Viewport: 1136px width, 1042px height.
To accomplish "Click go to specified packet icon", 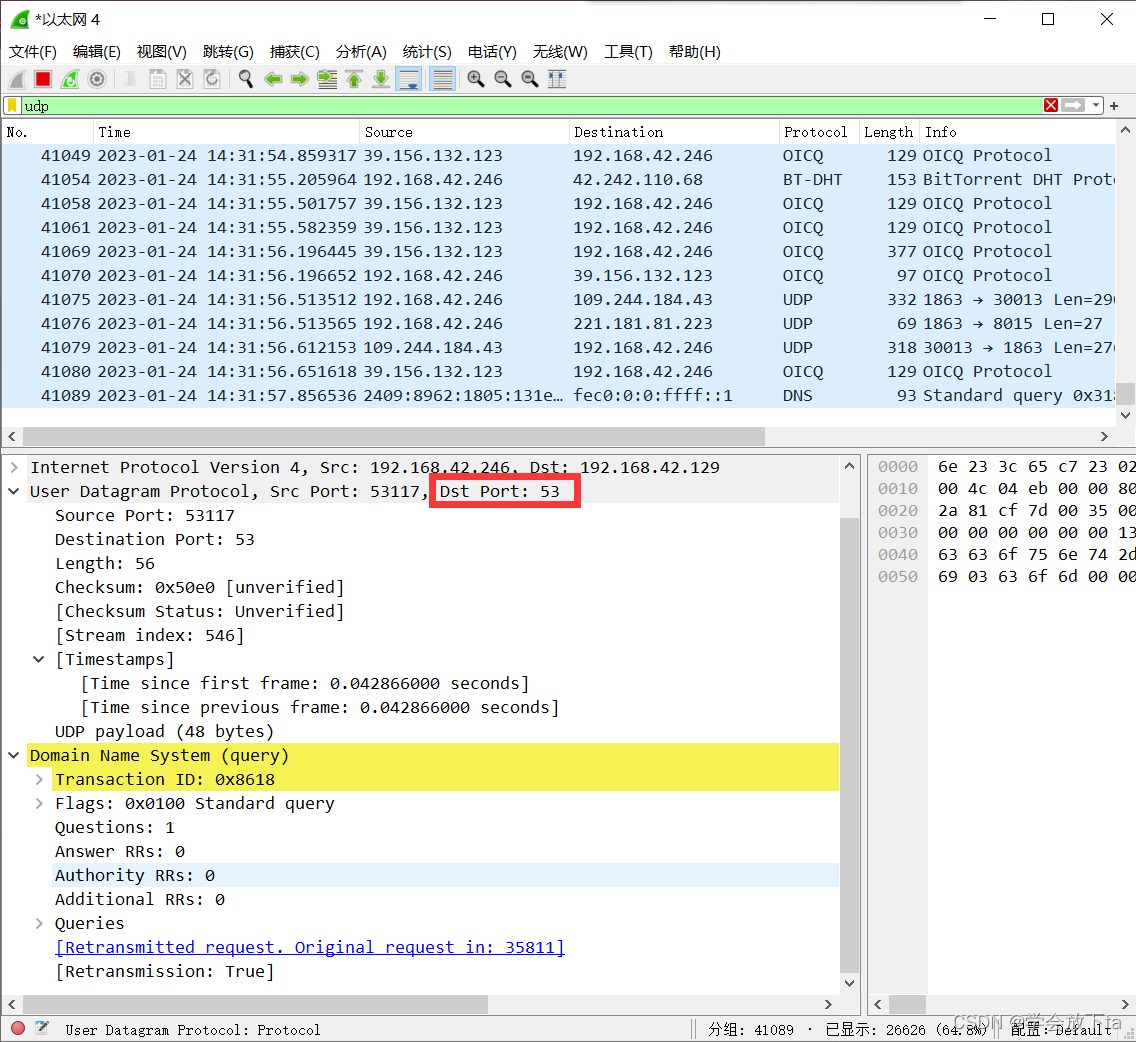I will click(327, 79).
